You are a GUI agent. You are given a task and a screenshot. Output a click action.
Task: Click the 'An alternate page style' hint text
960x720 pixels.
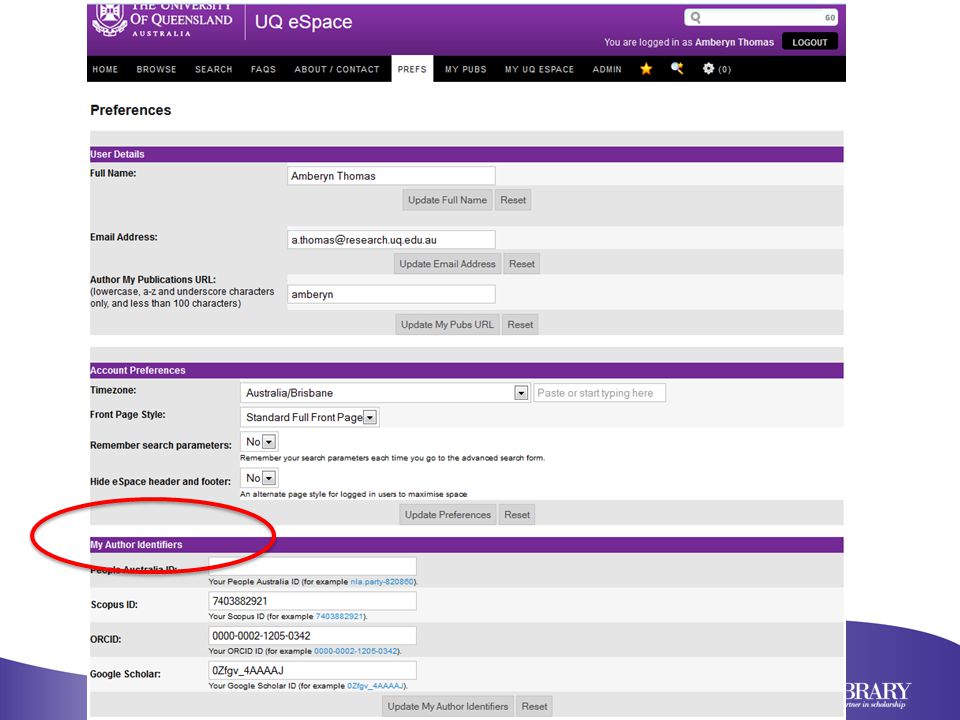click(x=353, y=494)
